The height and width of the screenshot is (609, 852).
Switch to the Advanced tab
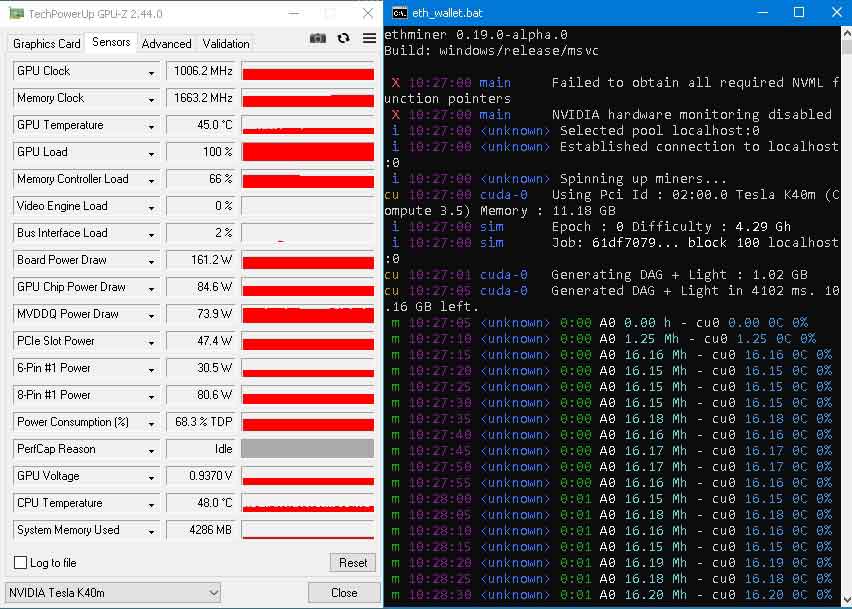point(166,43)
